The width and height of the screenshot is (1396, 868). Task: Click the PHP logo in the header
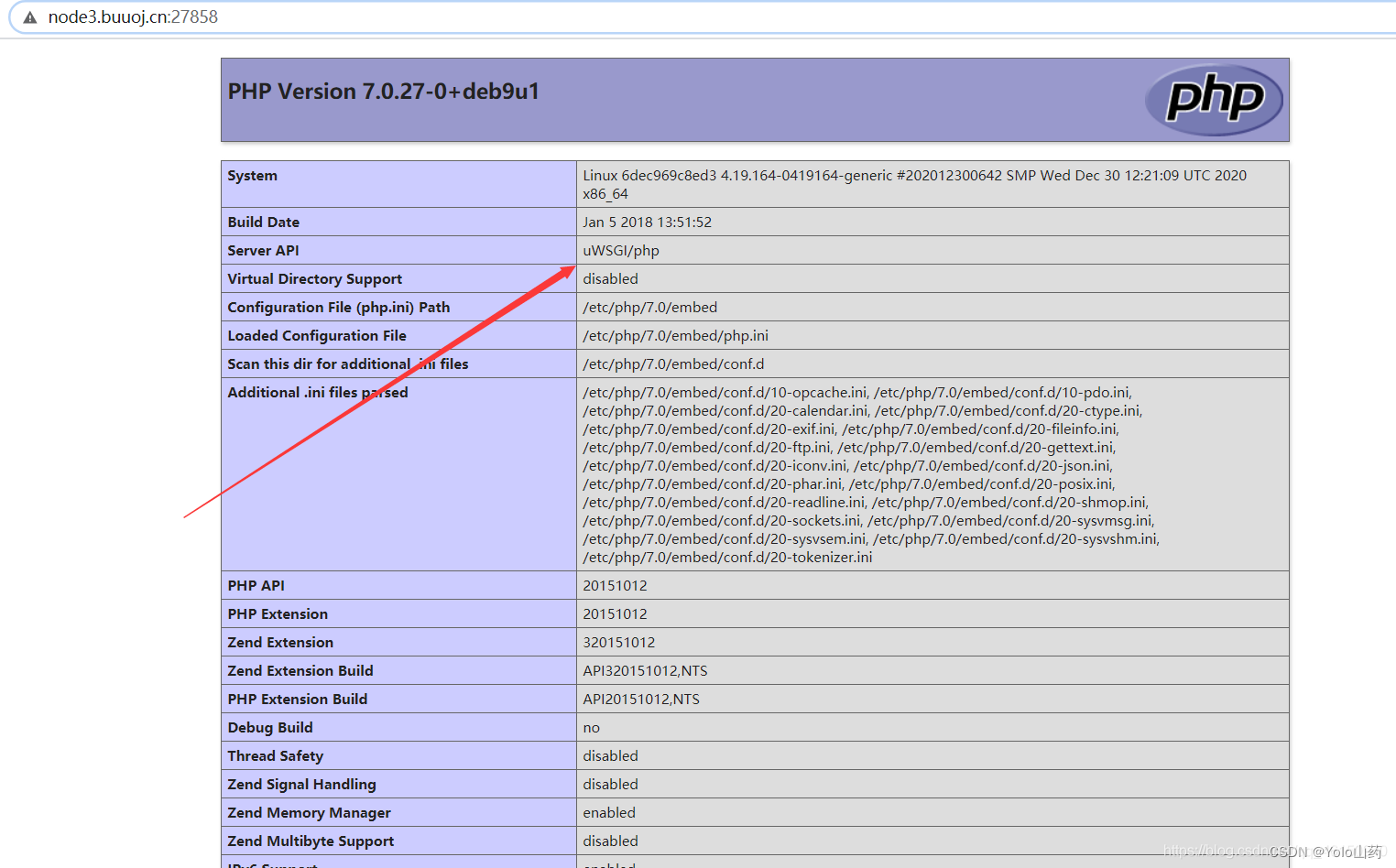1214,100
